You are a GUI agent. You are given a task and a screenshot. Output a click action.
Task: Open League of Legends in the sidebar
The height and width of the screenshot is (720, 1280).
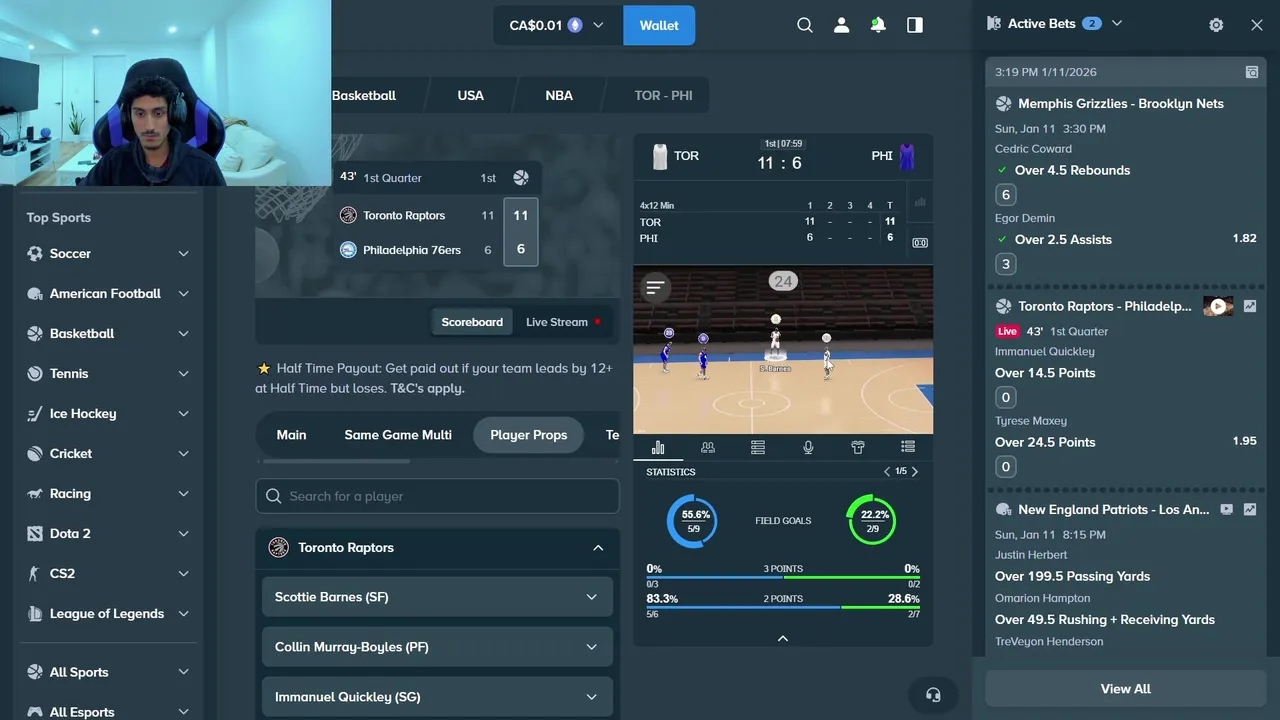coord(108,614)
